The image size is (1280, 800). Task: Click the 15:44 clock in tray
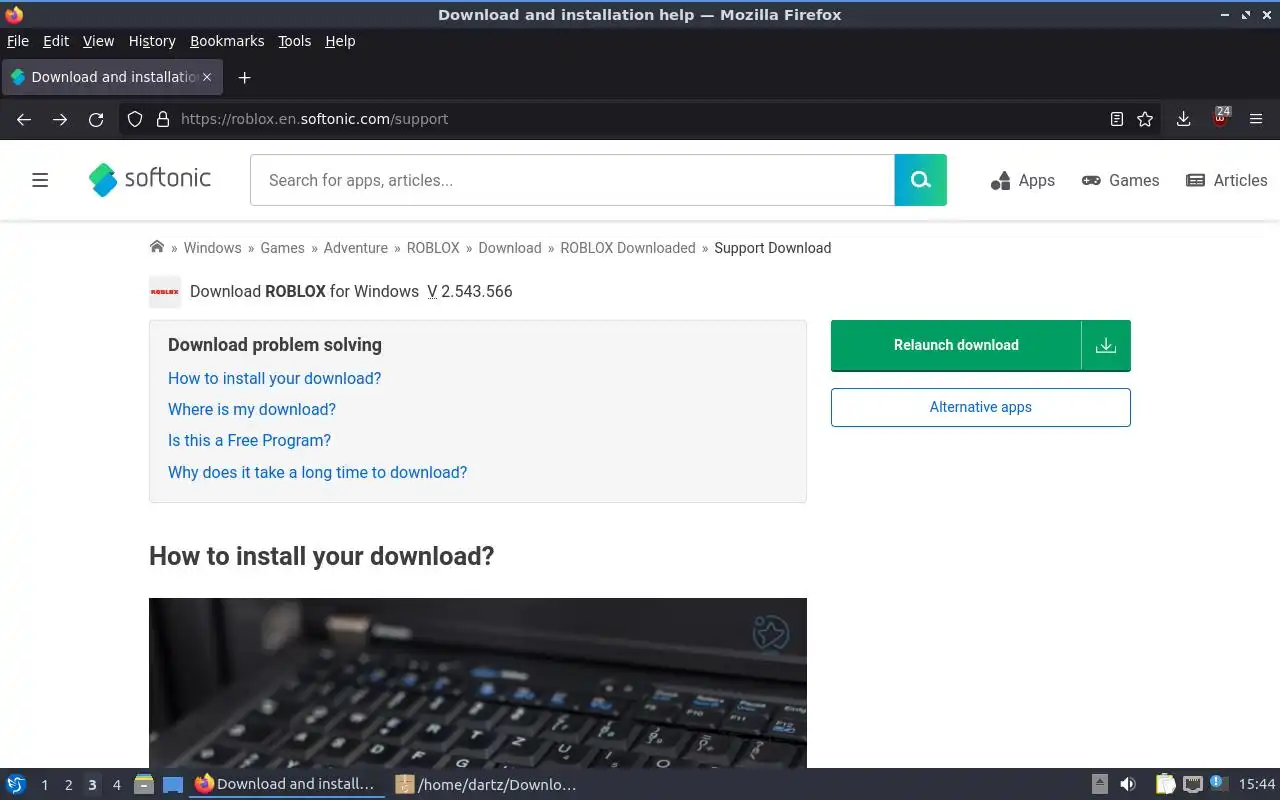pyautogui.click(x=1257, y=785)
